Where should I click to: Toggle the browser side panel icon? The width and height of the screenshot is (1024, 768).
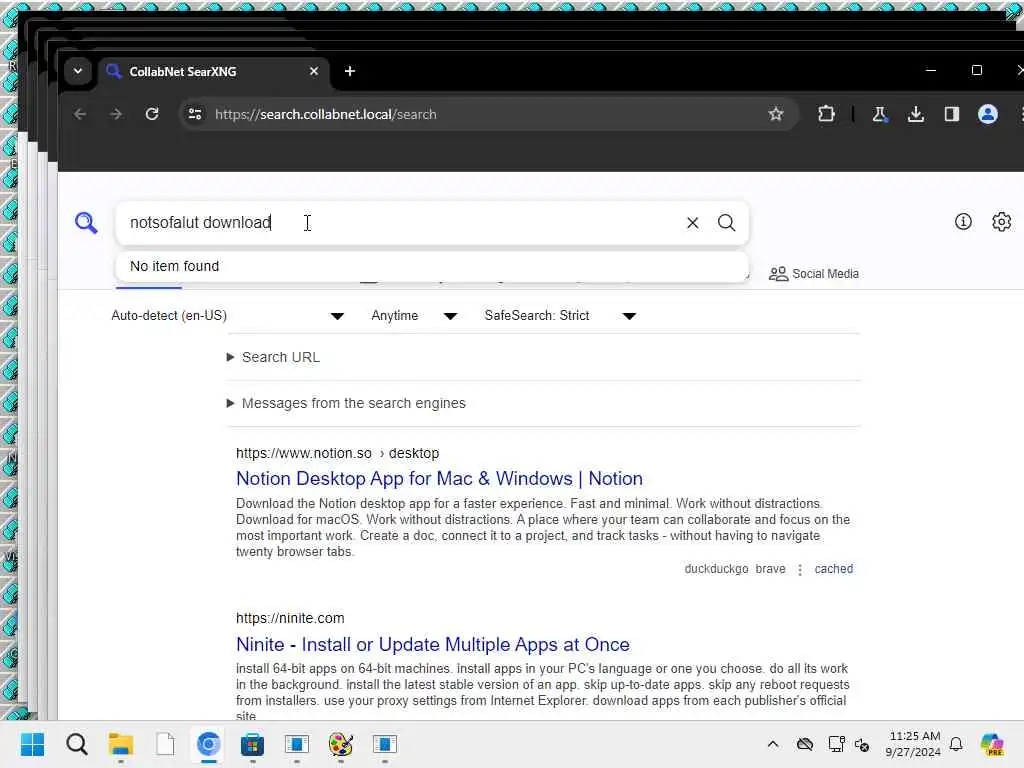coord(952,114)
